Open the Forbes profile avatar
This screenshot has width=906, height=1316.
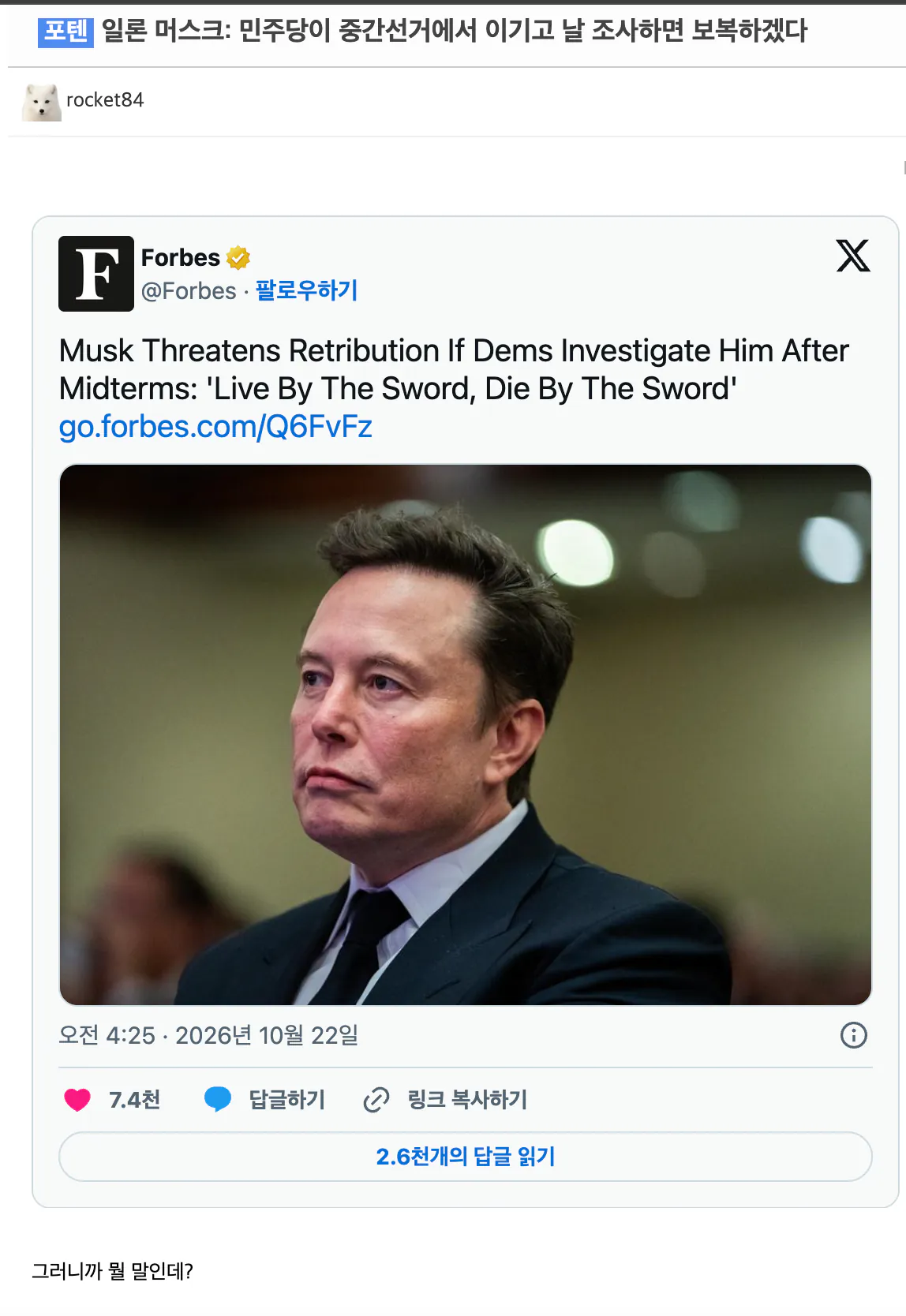click(96, 274)
